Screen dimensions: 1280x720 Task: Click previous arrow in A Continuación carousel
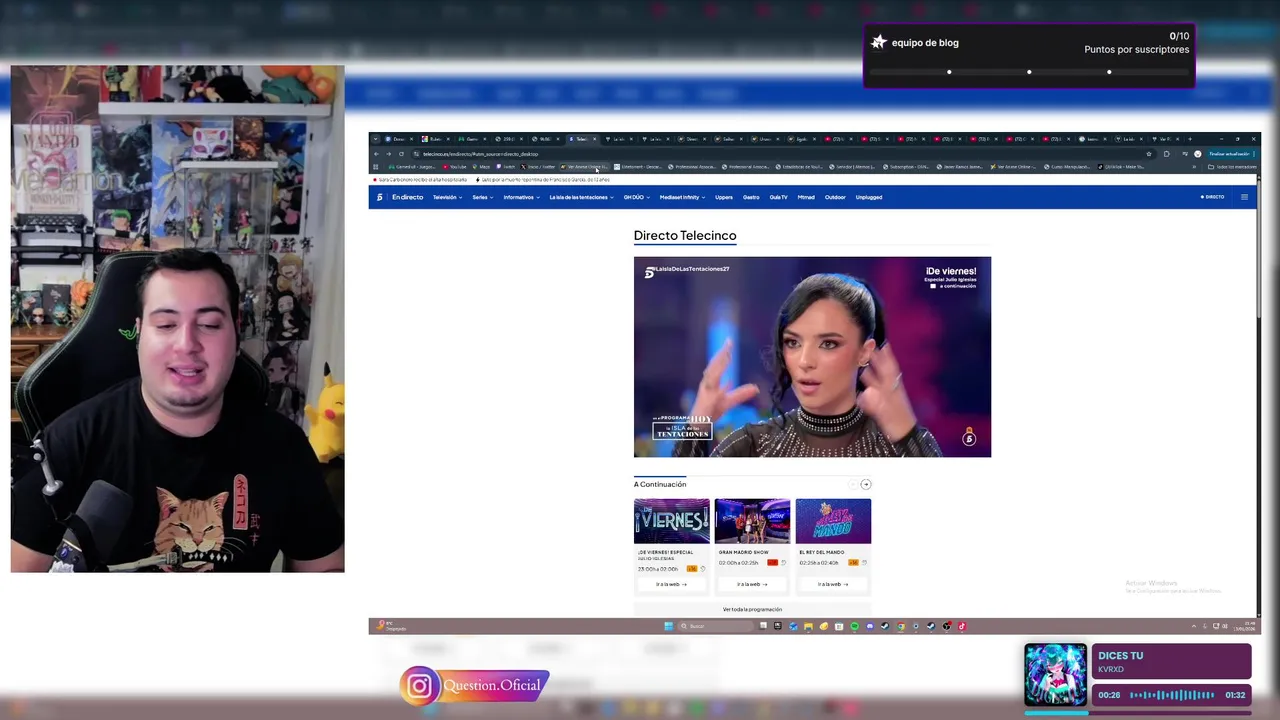tap(853, 484)
